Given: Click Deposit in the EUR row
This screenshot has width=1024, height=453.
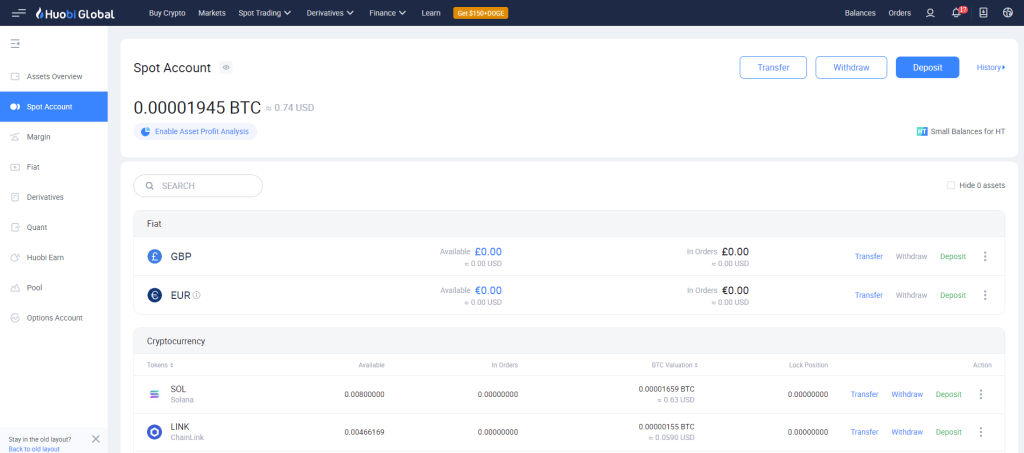Looking at the screenshot, I should [x=953, y=295].
